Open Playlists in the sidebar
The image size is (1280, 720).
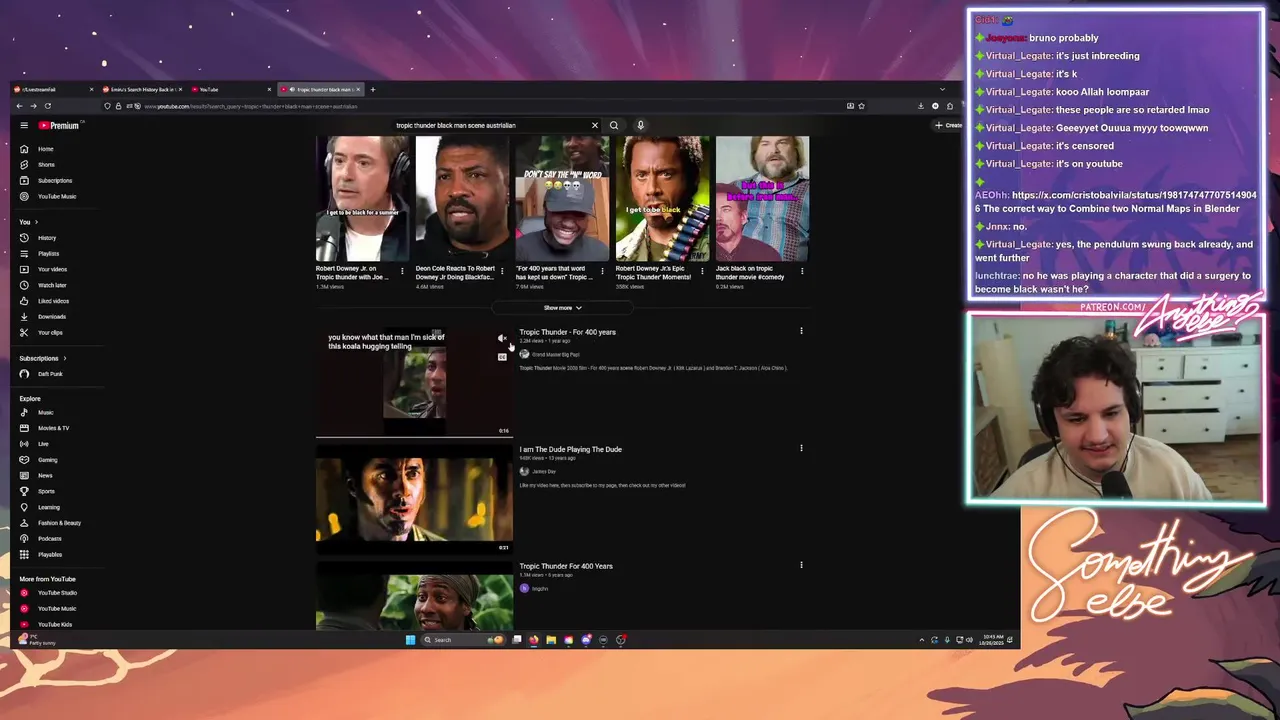(48, 254)
